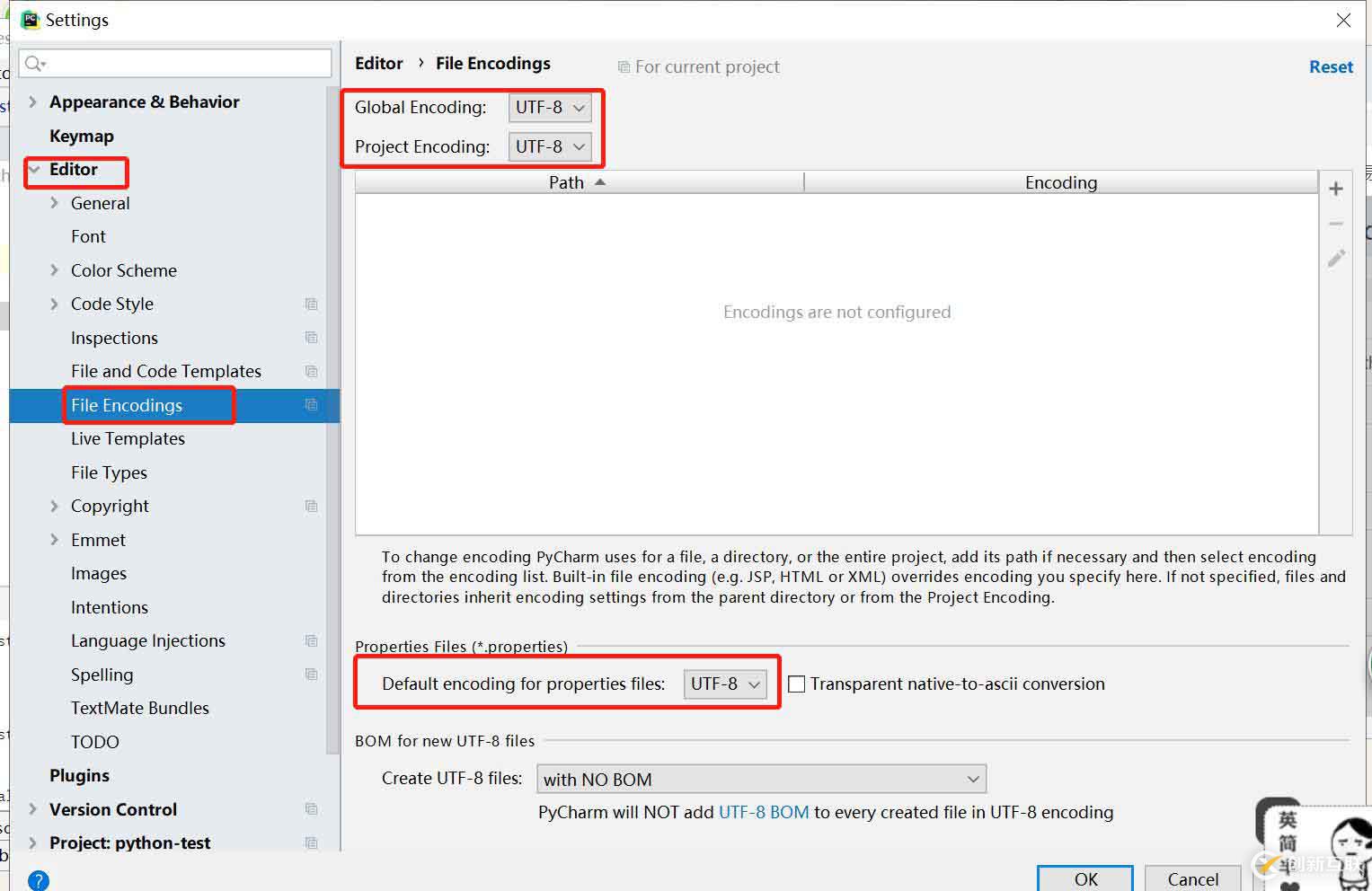Expand the General node
1372x891 pixels.
point(55,203)
